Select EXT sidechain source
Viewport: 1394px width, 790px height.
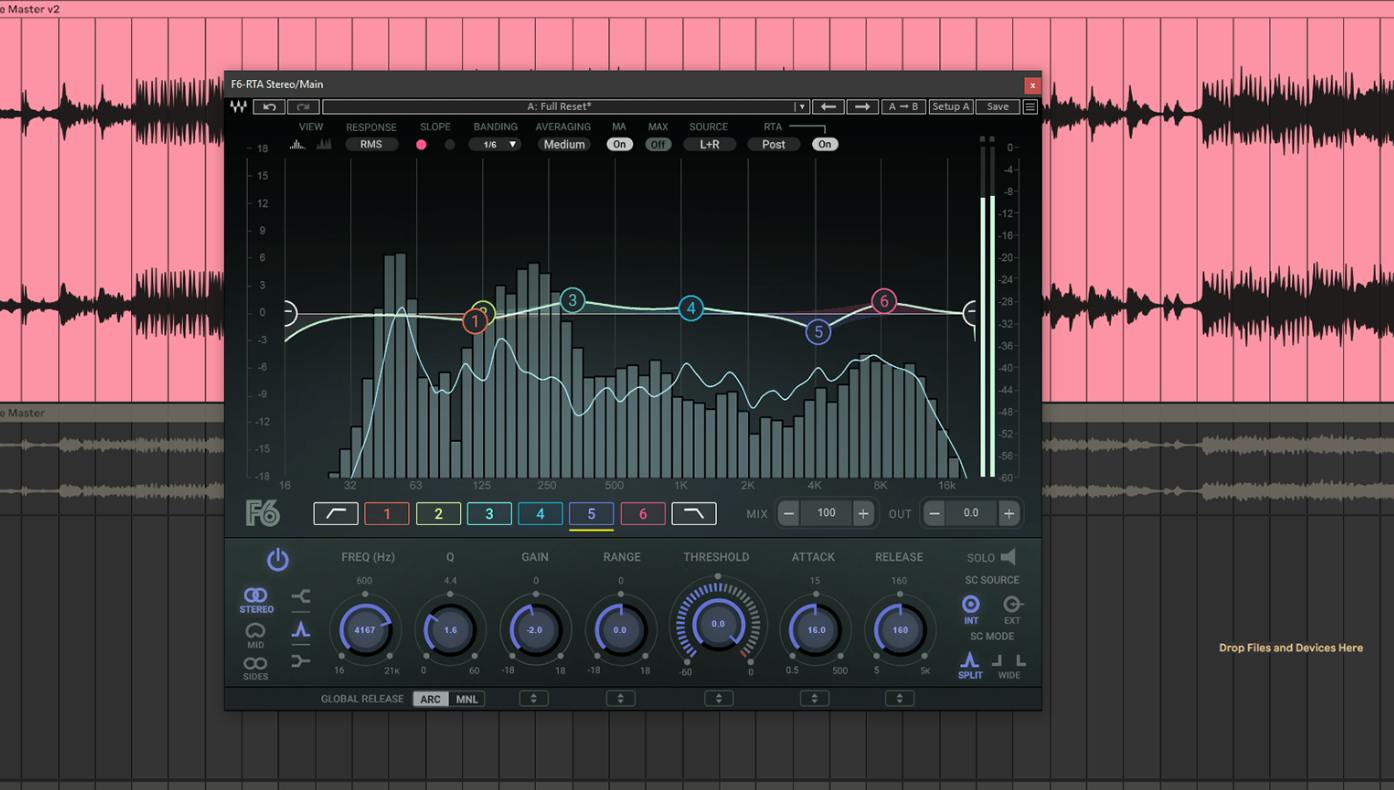click(x=1012, y=609)
